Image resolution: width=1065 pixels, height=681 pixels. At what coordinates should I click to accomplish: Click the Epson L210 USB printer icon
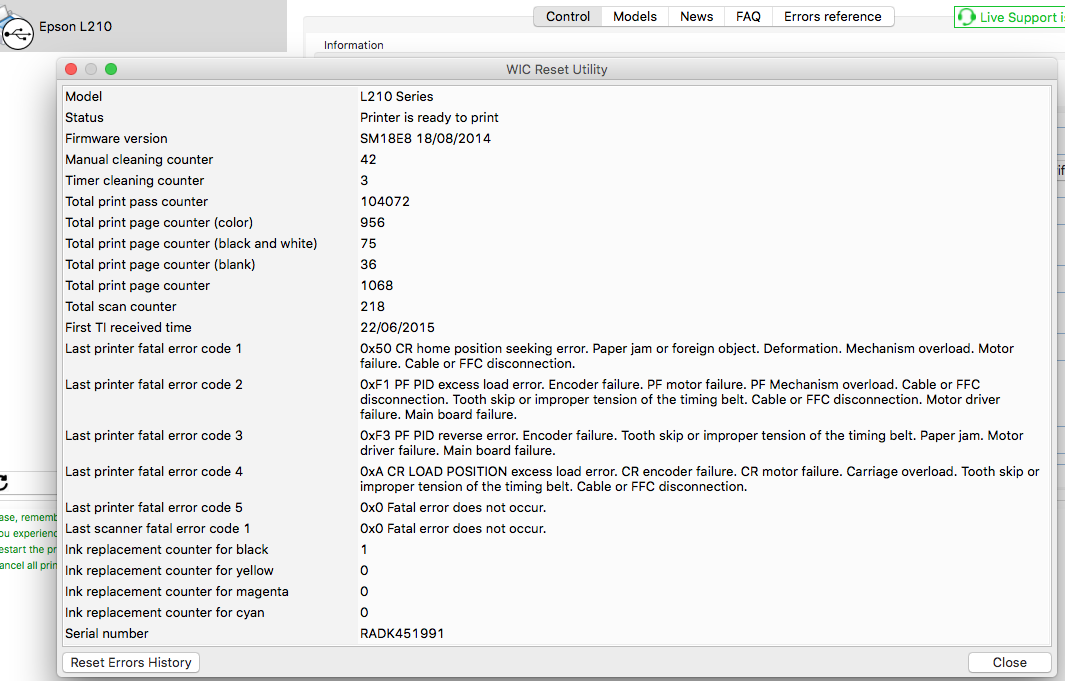[x=16, y=31]
